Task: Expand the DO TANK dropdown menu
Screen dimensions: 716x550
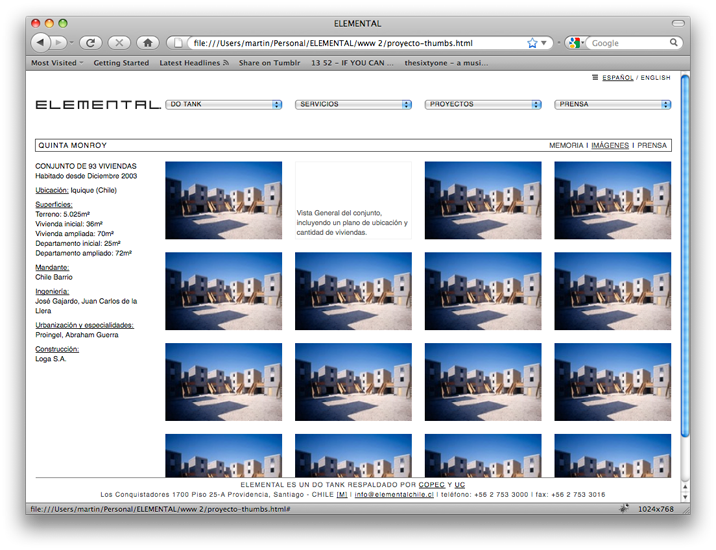Action: coord(224,105)
